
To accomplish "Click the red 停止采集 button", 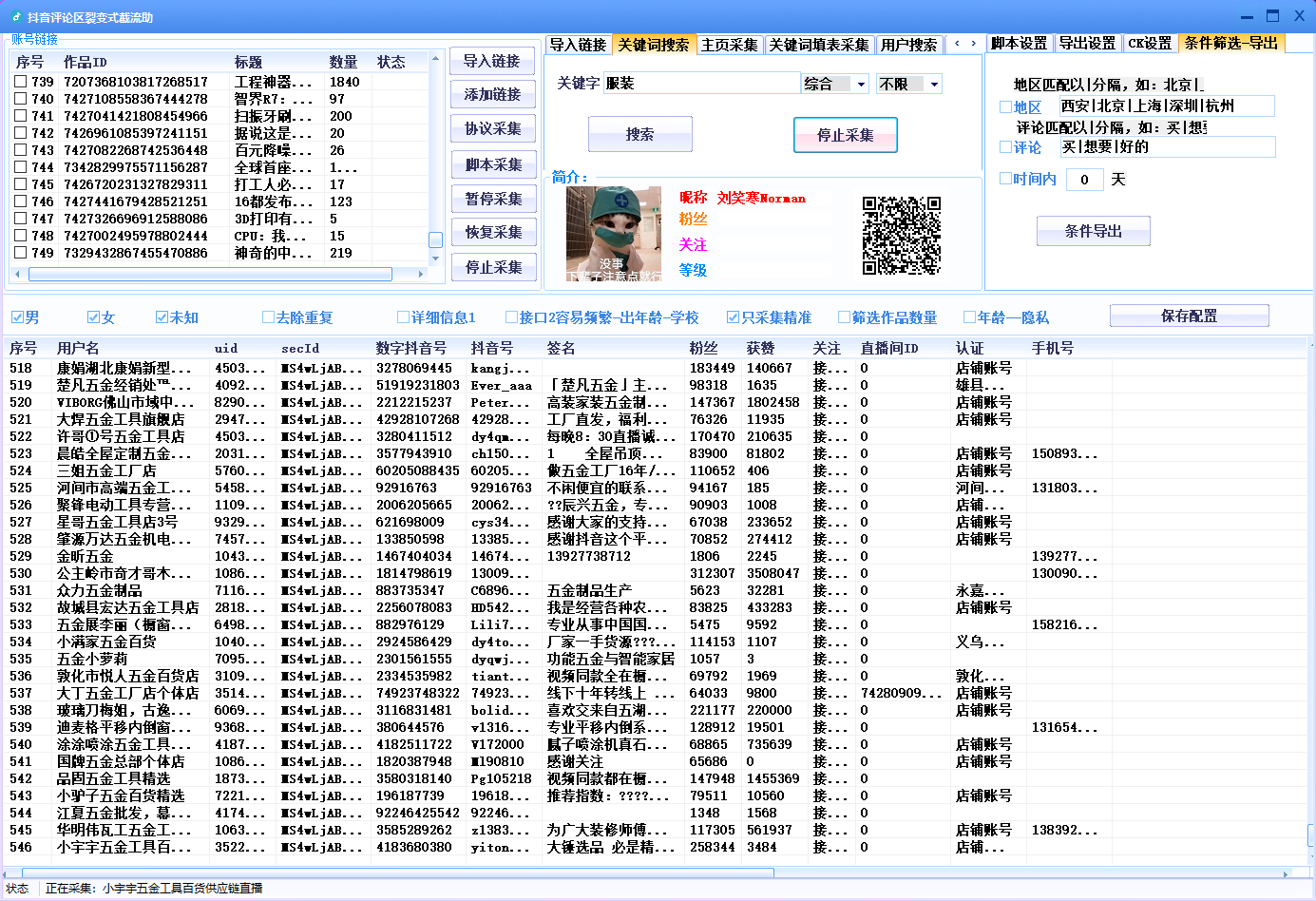I will [845, 134].
